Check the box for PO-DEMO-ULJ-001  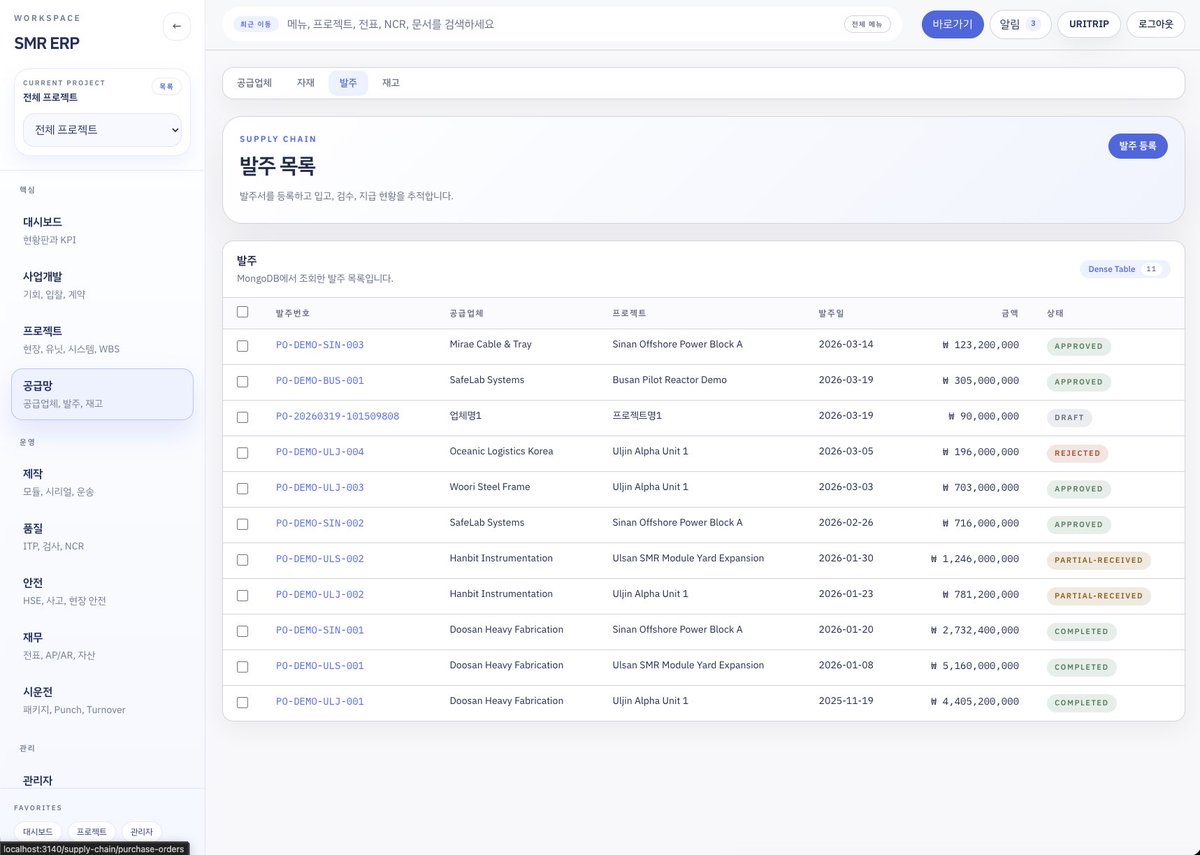[x=242, y=702]
